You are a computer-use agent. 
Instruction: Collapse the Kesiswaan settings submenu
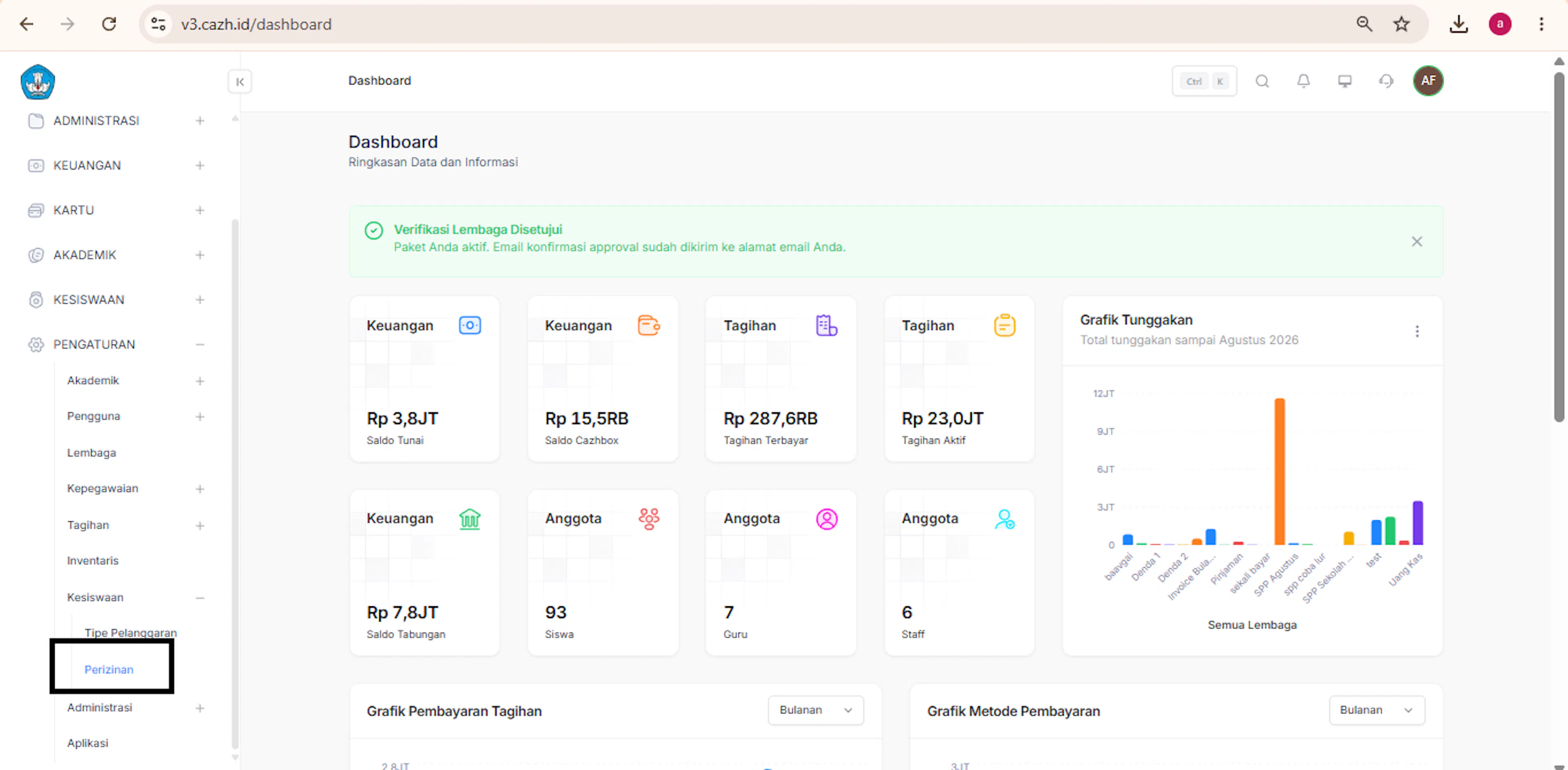pos(200,598)
